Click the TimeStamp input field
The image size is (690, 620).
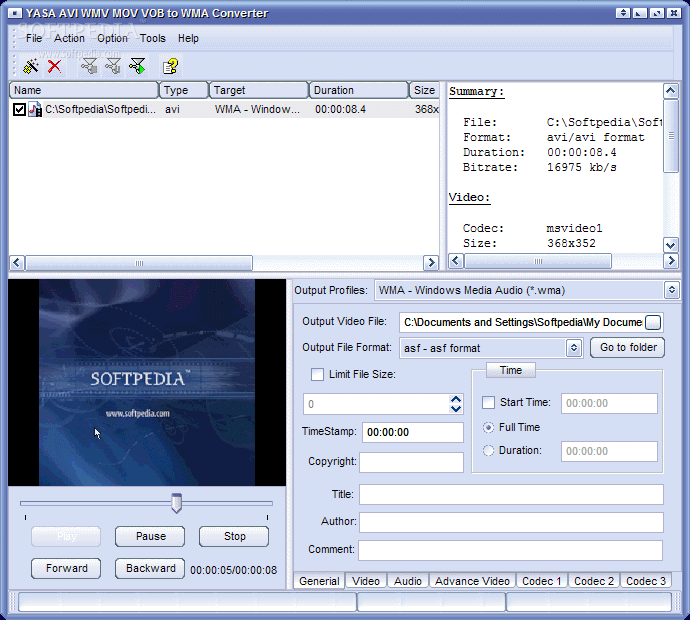[413, 433]
